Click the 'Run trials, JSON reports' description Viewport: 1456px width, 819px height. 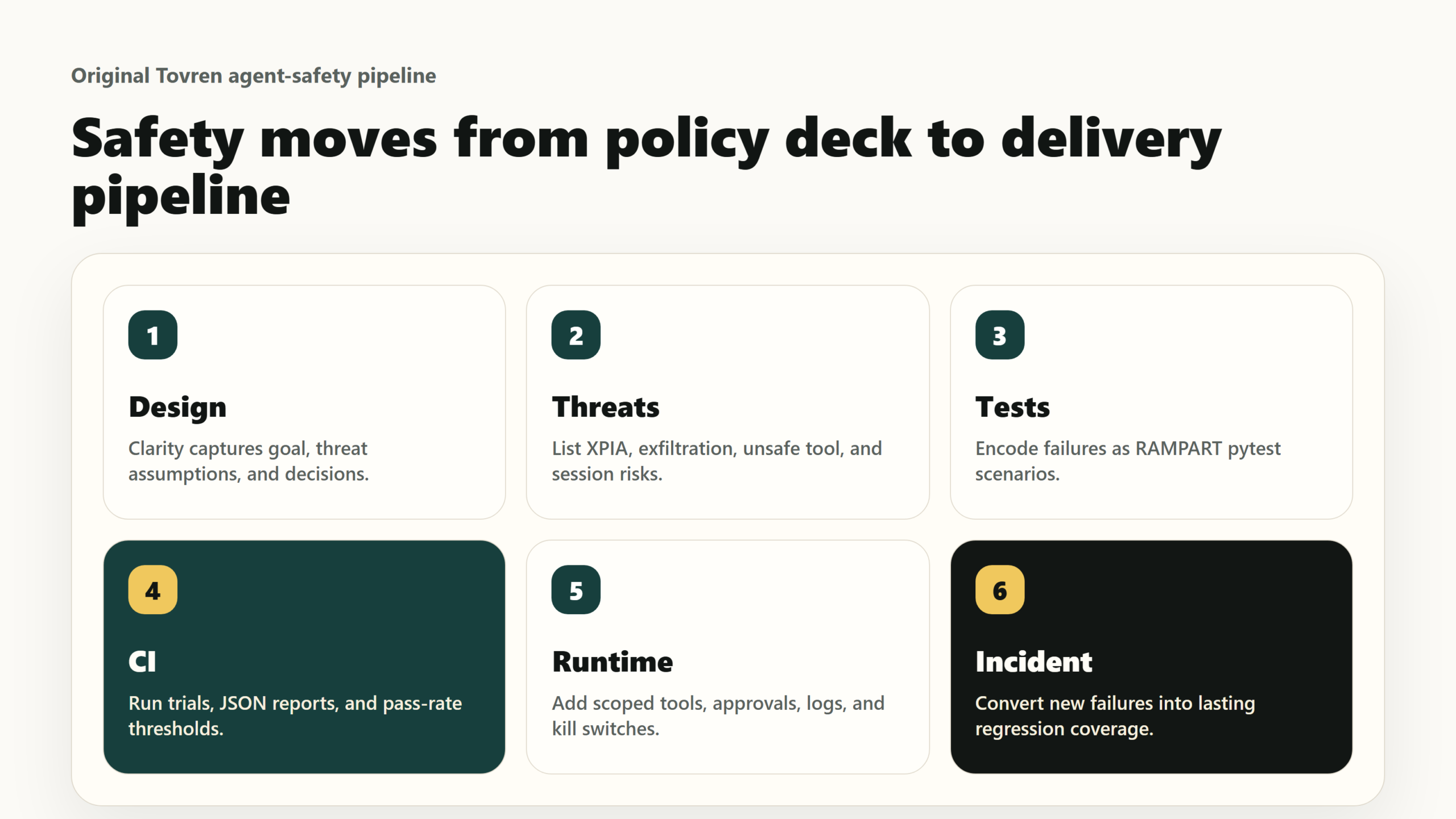tap(295, 716)
